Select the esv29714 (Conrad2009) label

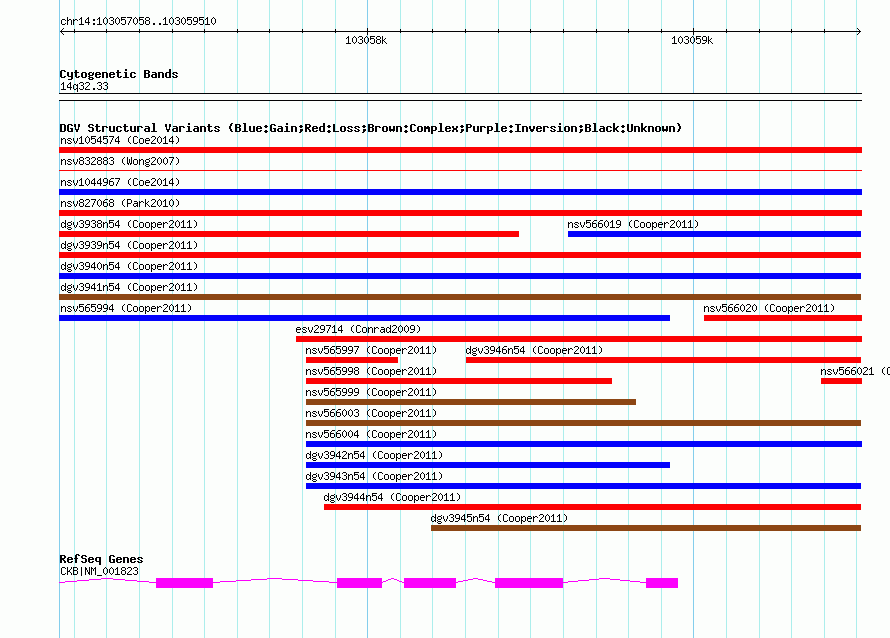pyautogui.click(x=358, y=329)
